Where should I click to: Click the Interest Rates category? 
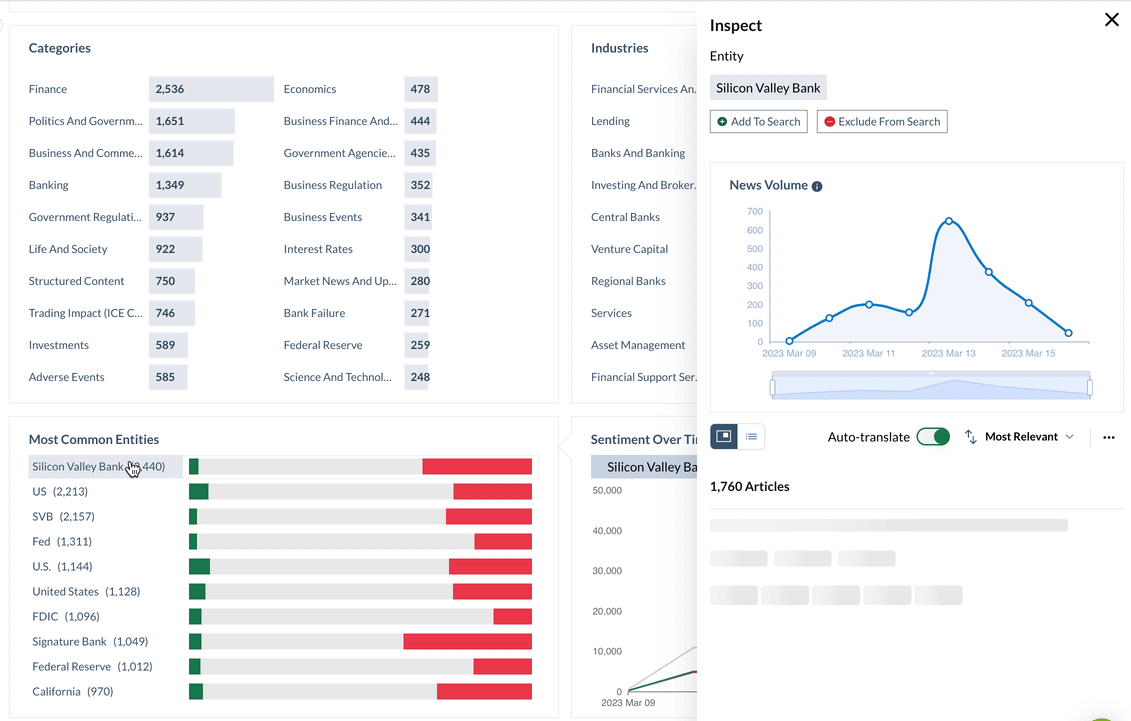tap(318, 249)
